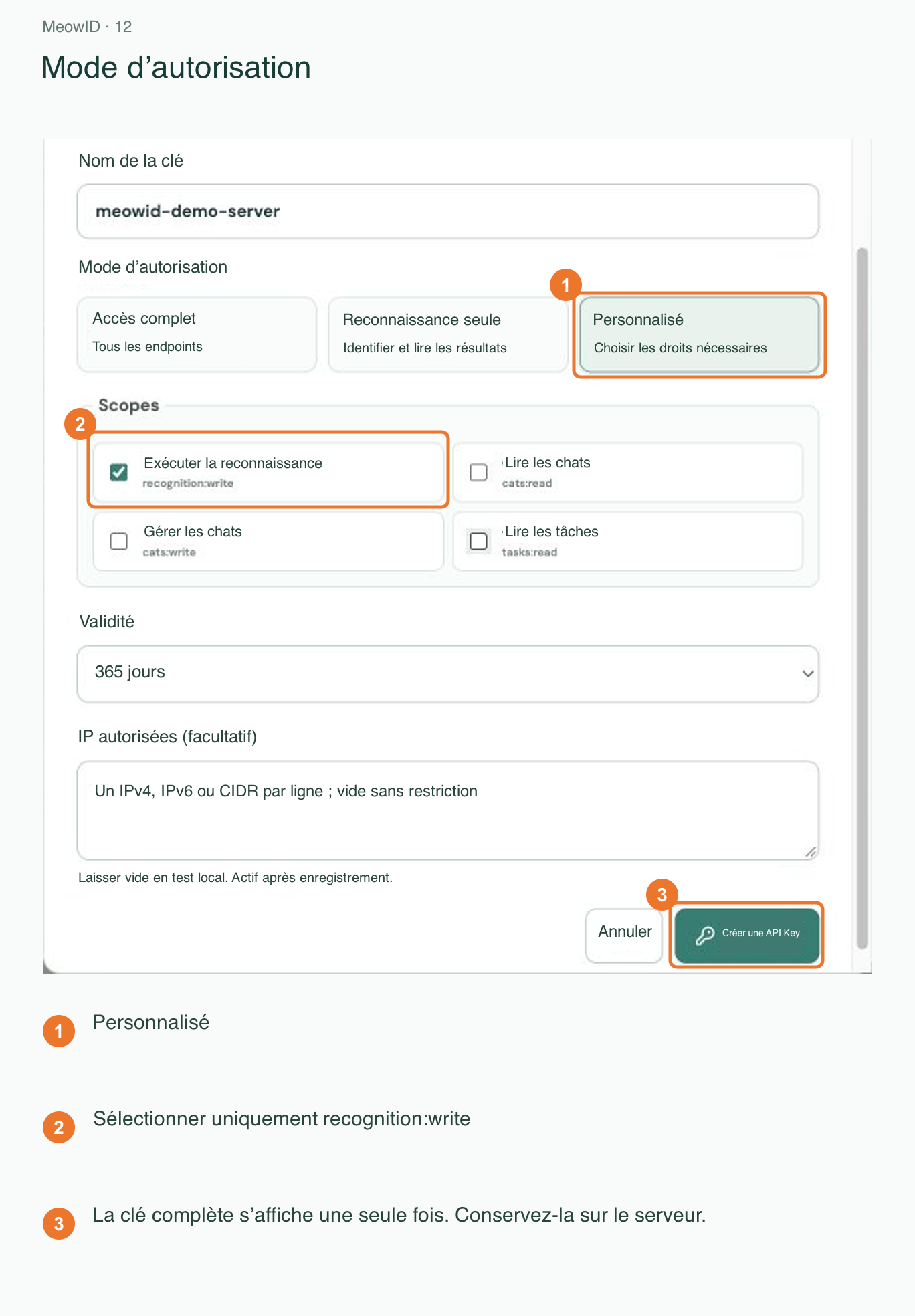Image resolution: width=915 pixels, height=1316 pixels.
Task: Click the hint text Laisser vide en test local
Action: tap(235, 877)
